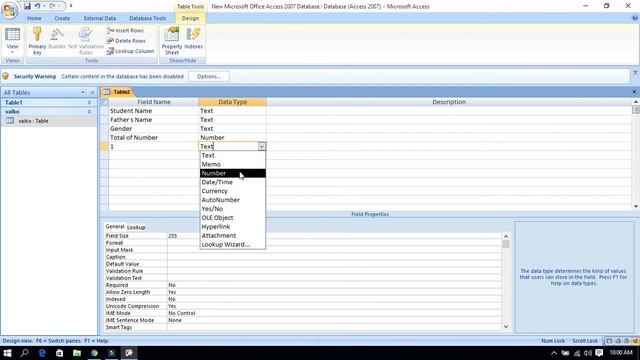Choose Date/Time data type
Image resolution: width=640 pixels, height=360 pixels.
click(233, 182)
